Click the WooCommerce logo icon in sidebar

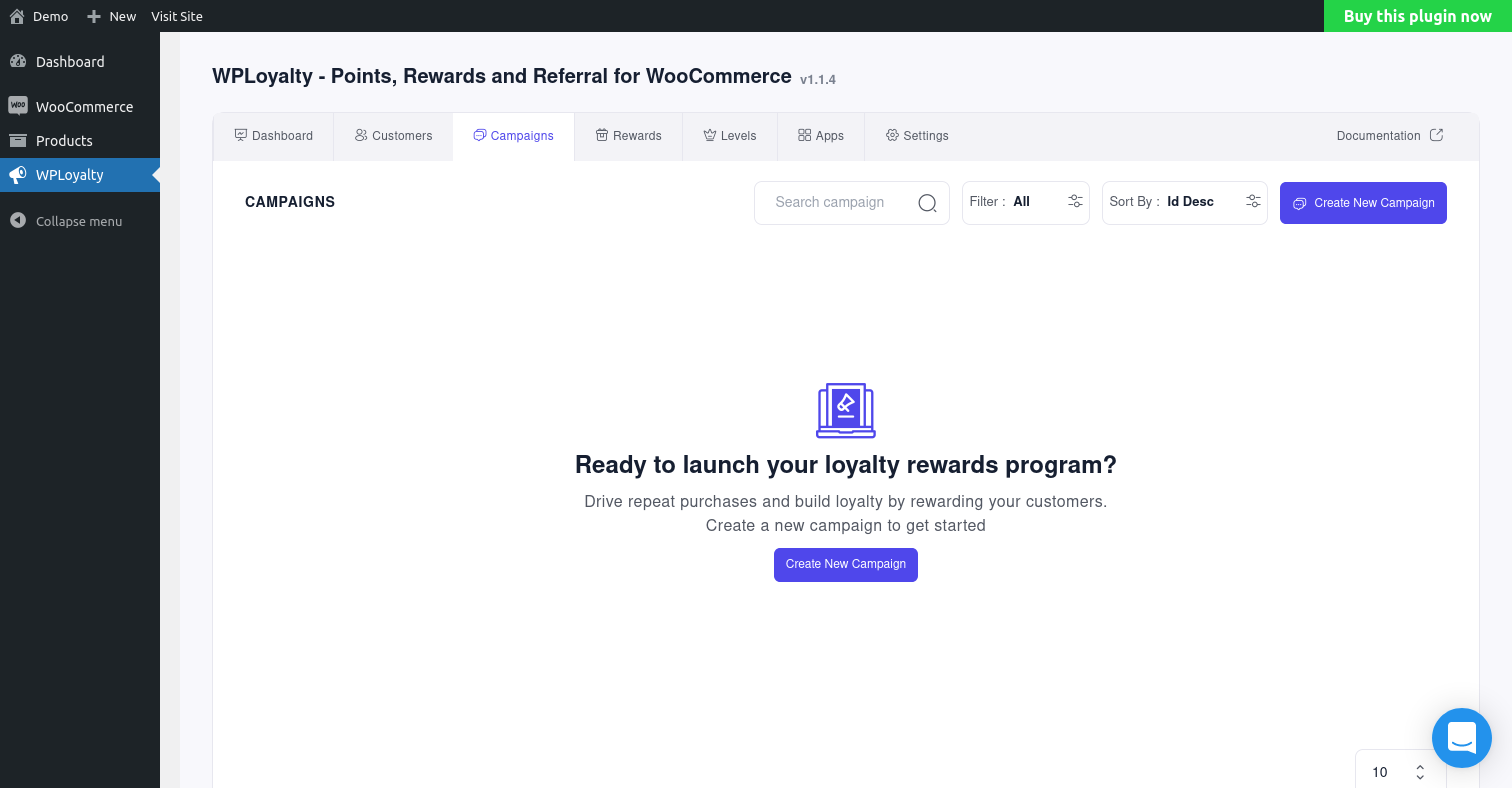click(x=18, y=106)
